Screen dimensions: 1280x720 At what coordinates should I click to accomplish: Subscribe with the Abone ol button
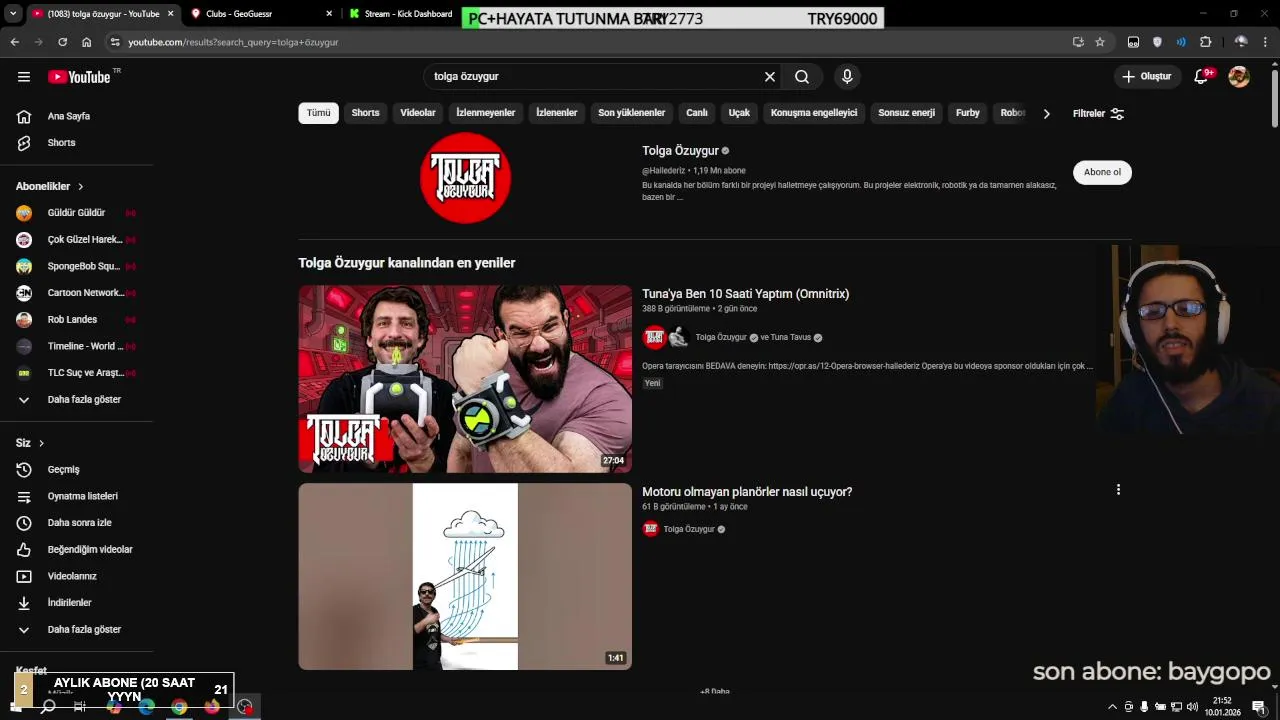tap(1102, 172)
